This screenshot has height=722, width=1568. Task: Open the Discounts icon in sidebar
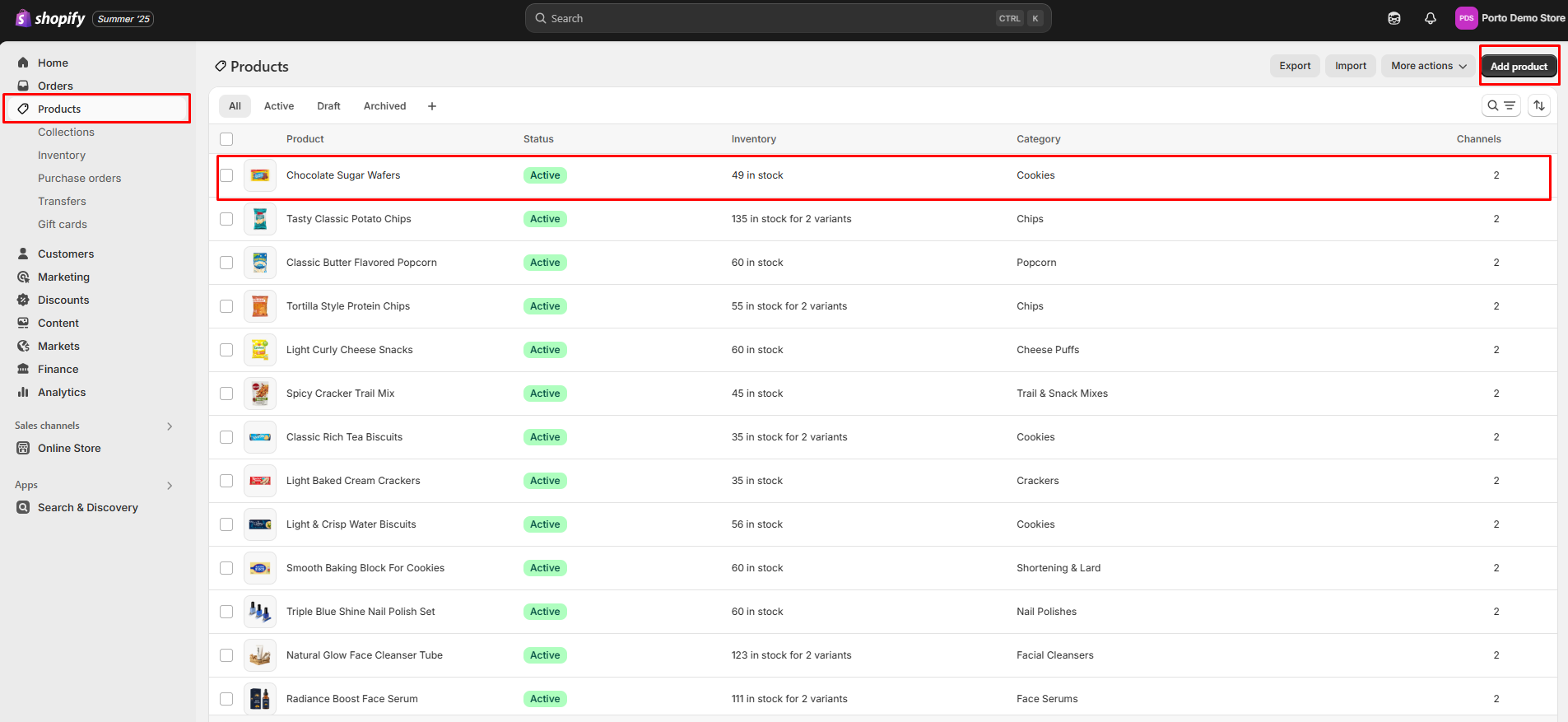[23, 300]
